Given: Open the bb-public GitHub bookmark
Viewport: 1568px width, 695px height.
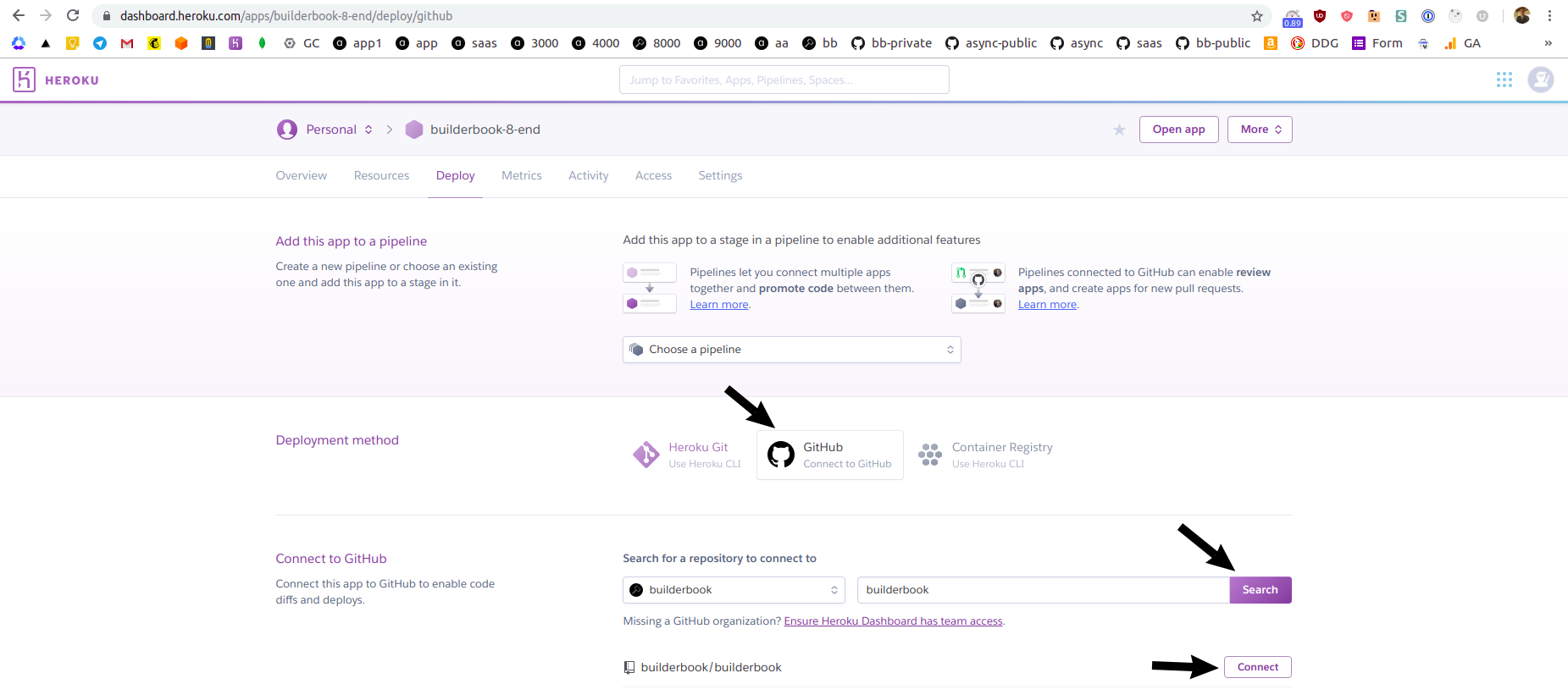Looking at the screenshot, I should [1213, 43].
